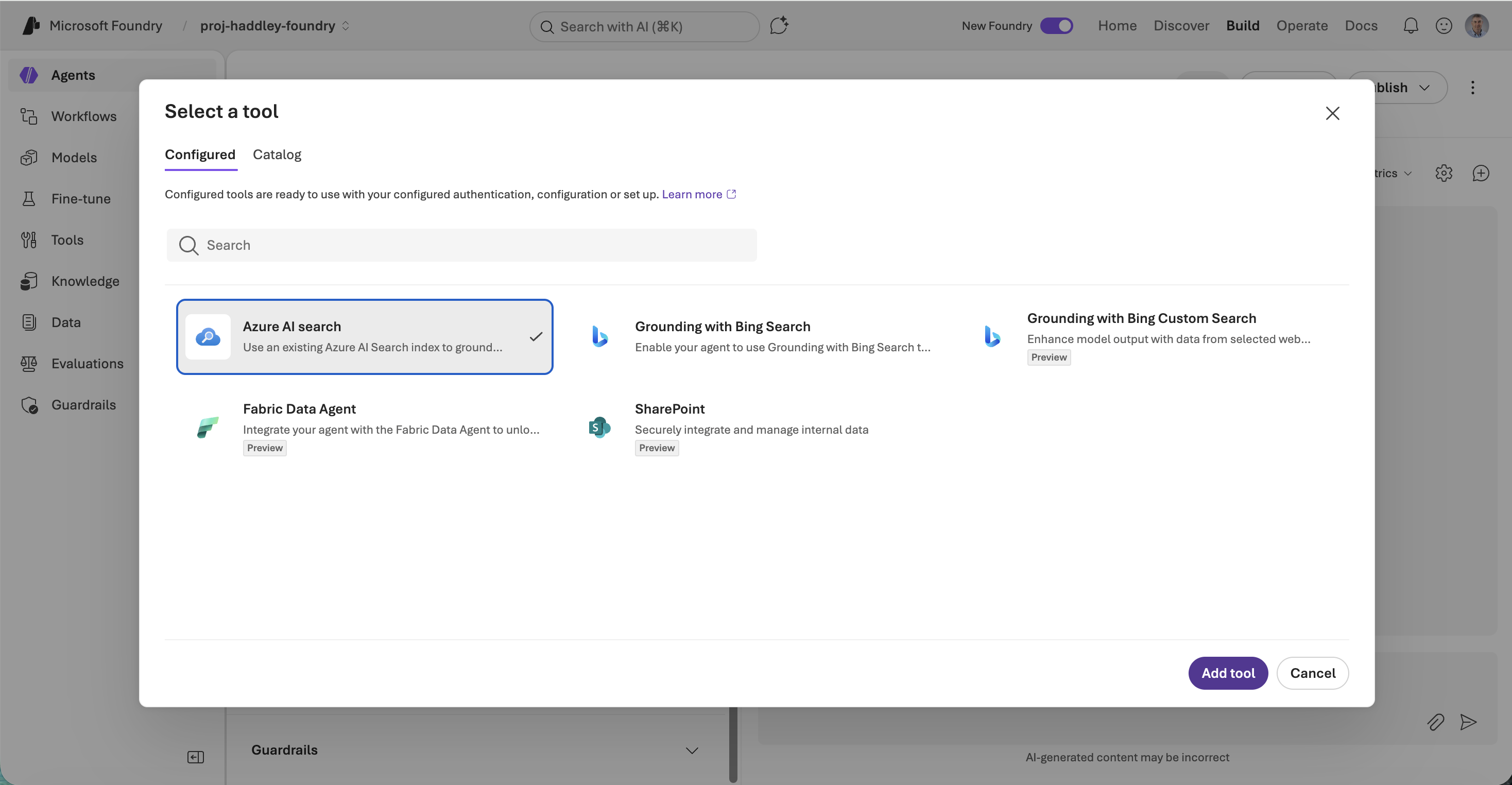Click the Add tool button
Screen dimensions: 1512x785
click(x=1228, y=673)
